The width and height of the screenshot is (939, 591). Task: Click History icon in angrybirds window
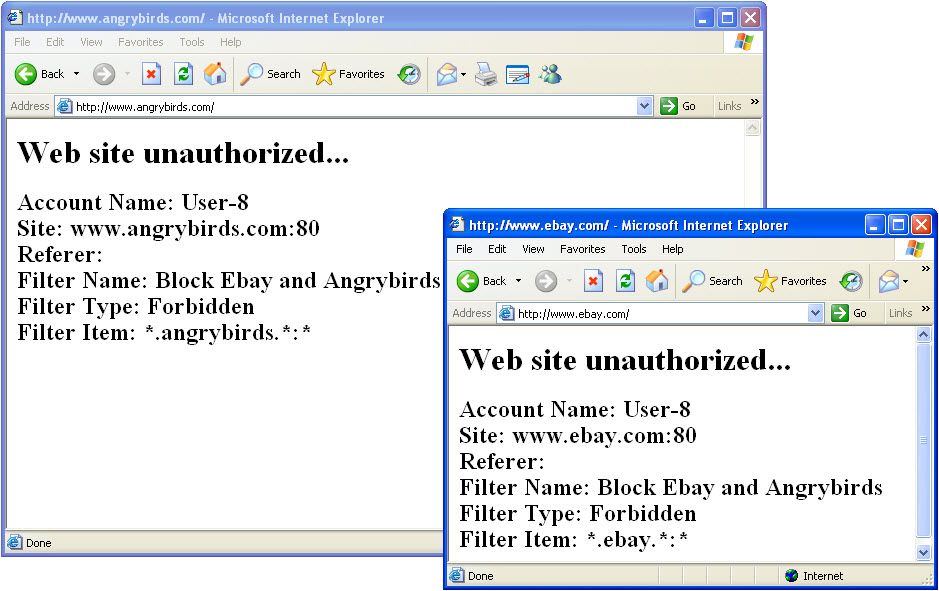(410, 74)
